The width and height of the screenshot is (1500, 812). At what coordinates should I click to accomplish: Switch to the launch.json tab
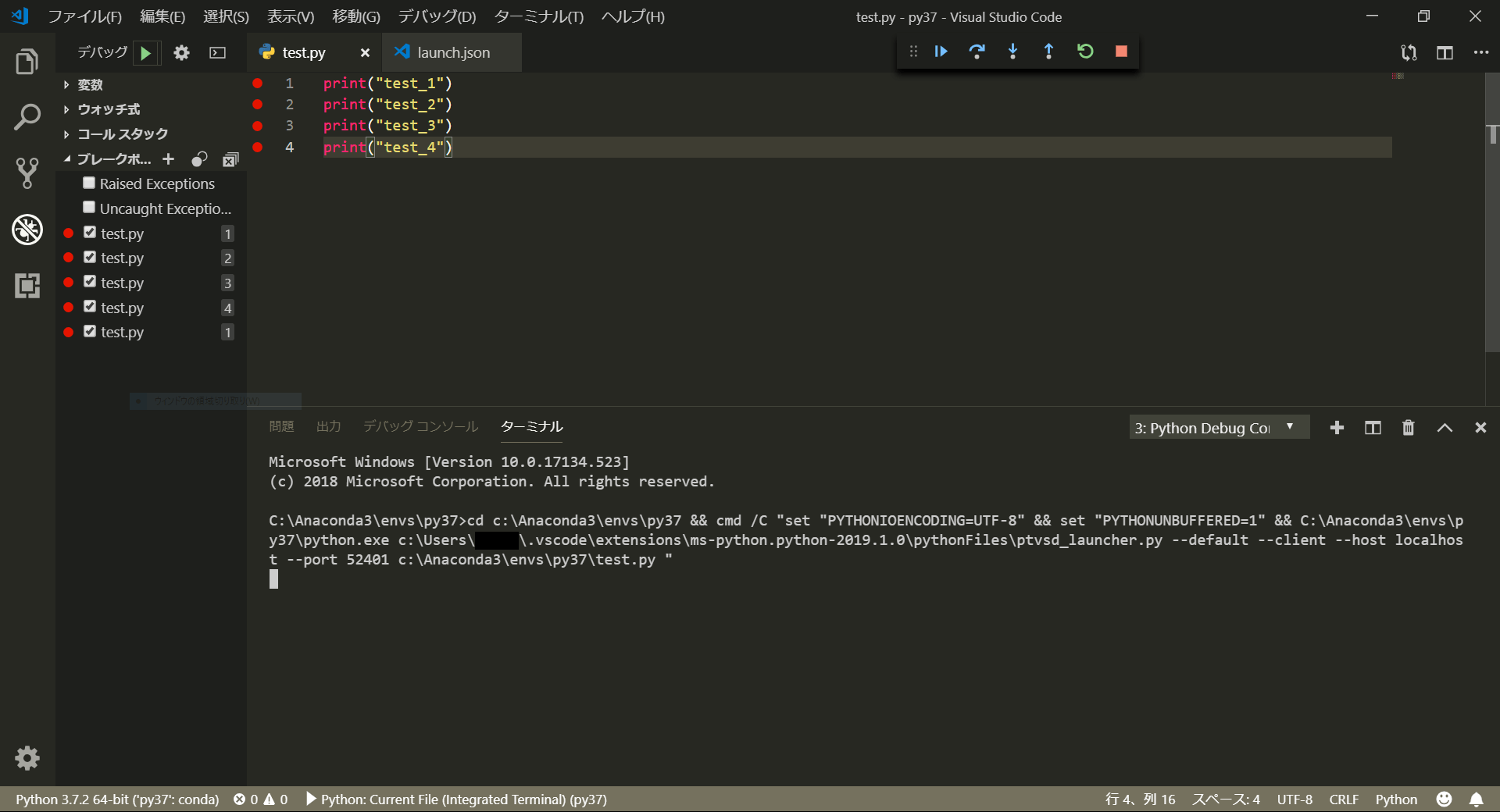pyautogui.click(x=452, y=52)
